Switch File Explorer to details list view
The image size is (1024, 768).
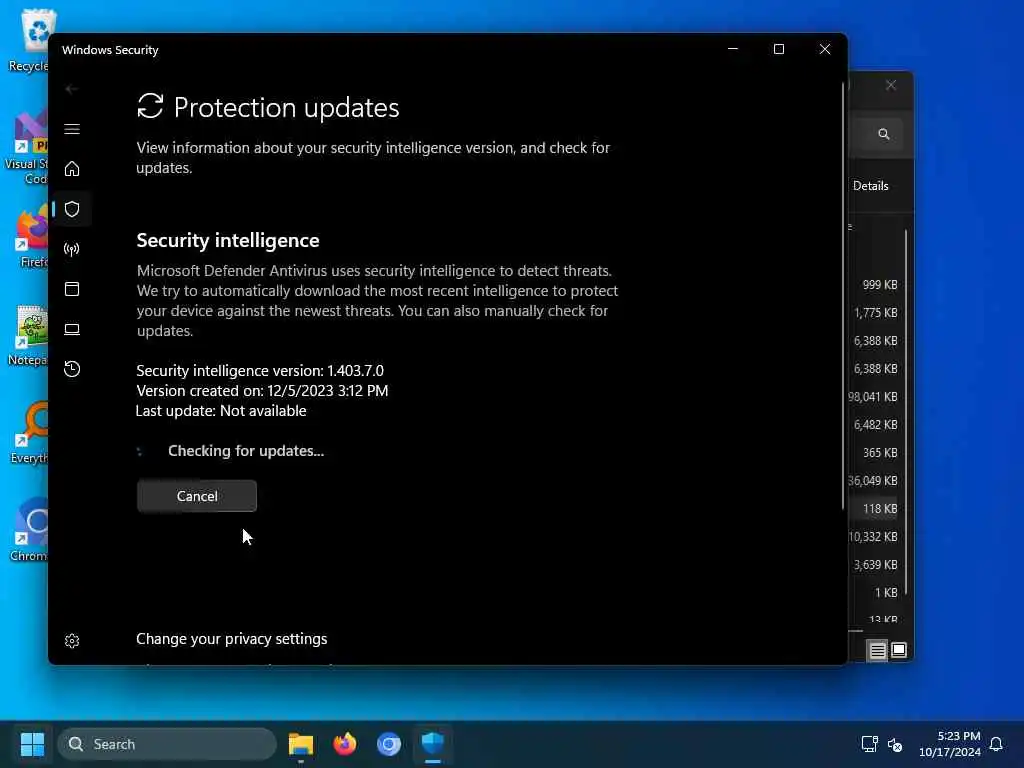click(877, 650)
